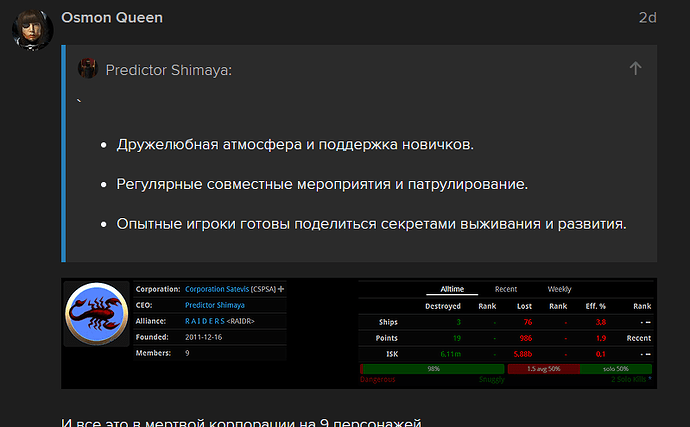The image size is (690, 427).
Task: Click the Recent label in Rank column
Action: coord(639,338)
